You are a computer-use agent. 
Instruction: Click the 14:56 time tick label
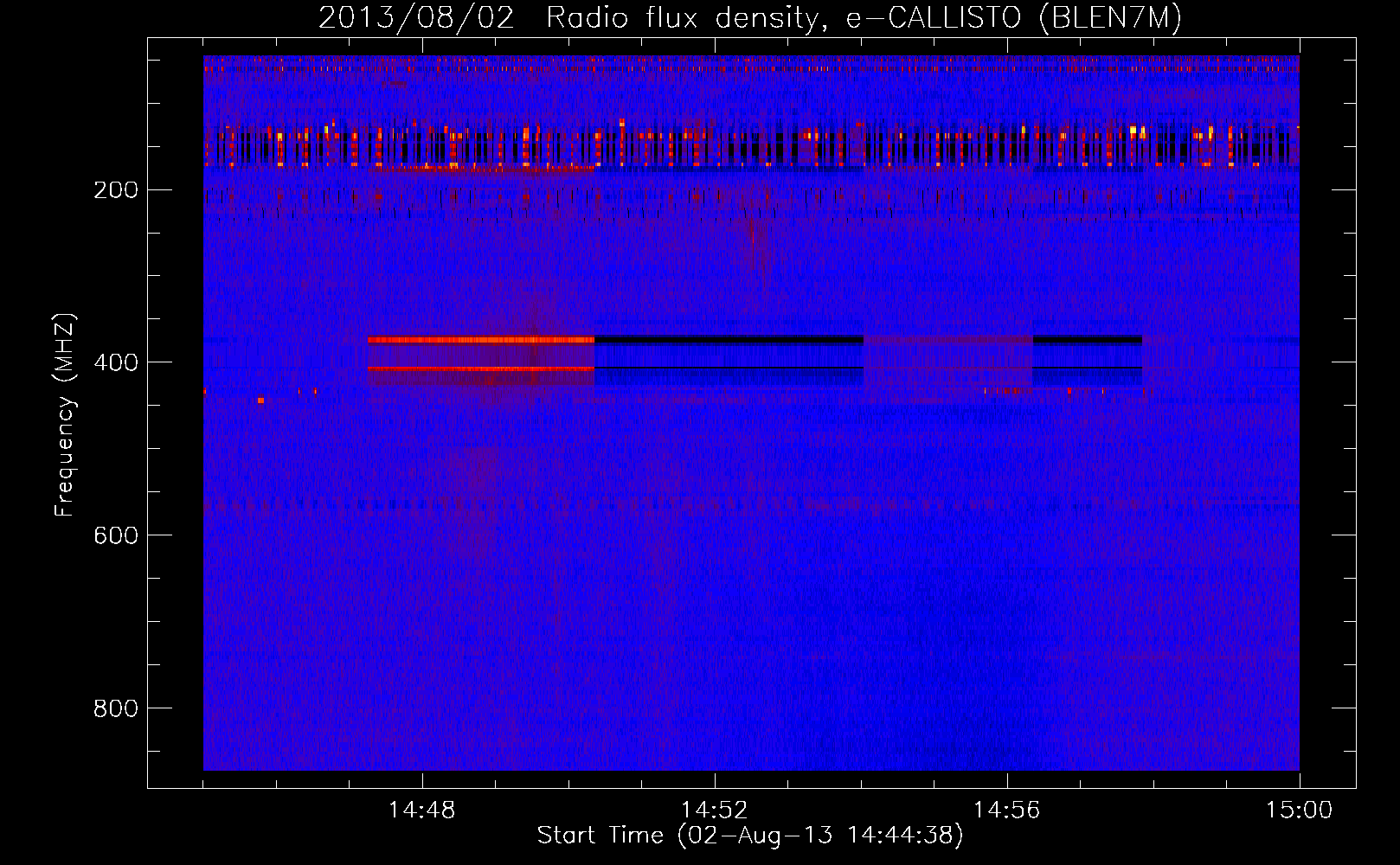click(x=1007, y=811)
